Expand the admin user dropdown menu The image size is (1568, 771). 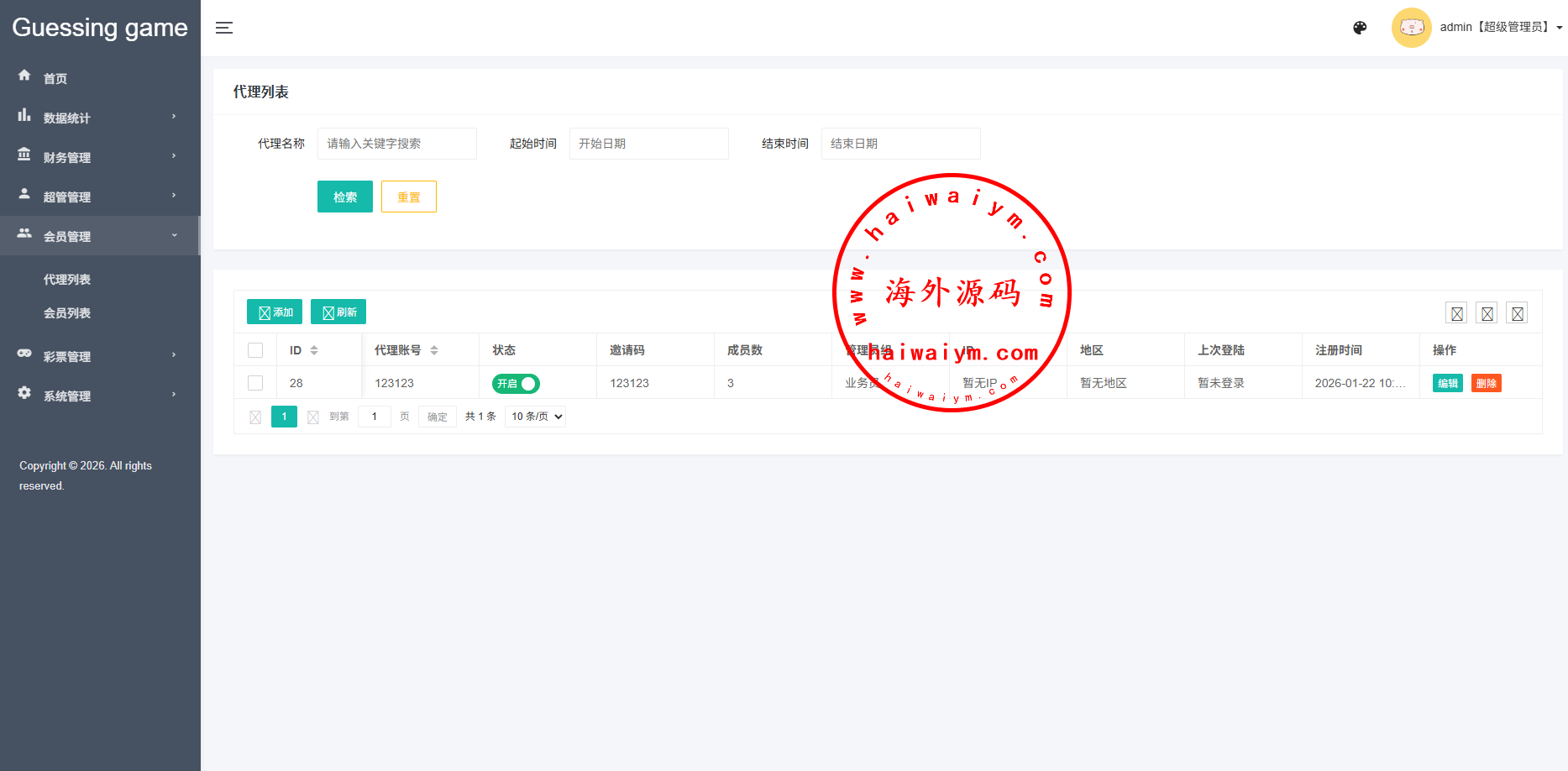[x=1501, y=28]
